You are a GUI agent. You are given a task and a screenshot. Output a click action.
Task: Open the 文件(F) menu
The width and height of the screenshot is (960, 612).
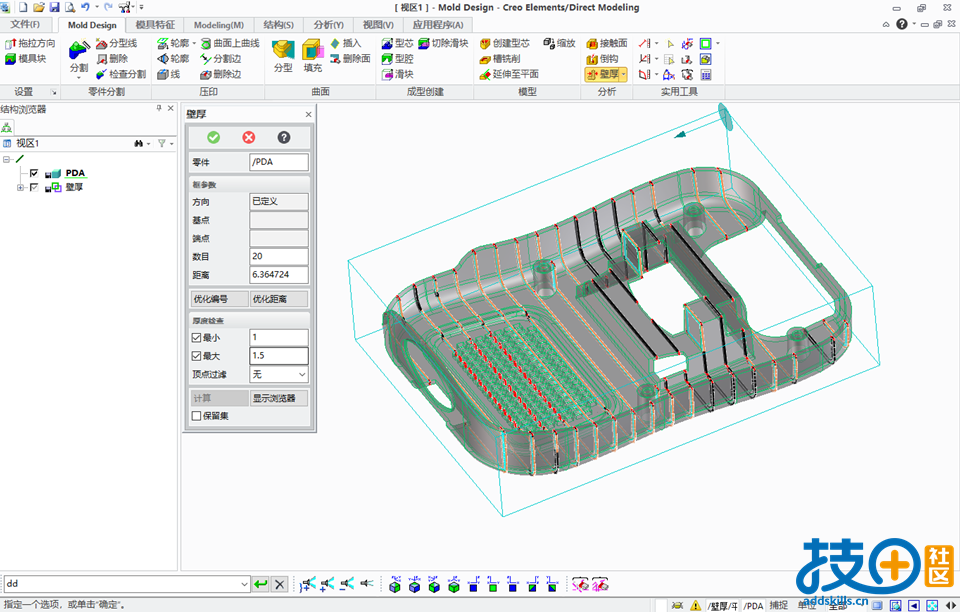tap(25, 24)
